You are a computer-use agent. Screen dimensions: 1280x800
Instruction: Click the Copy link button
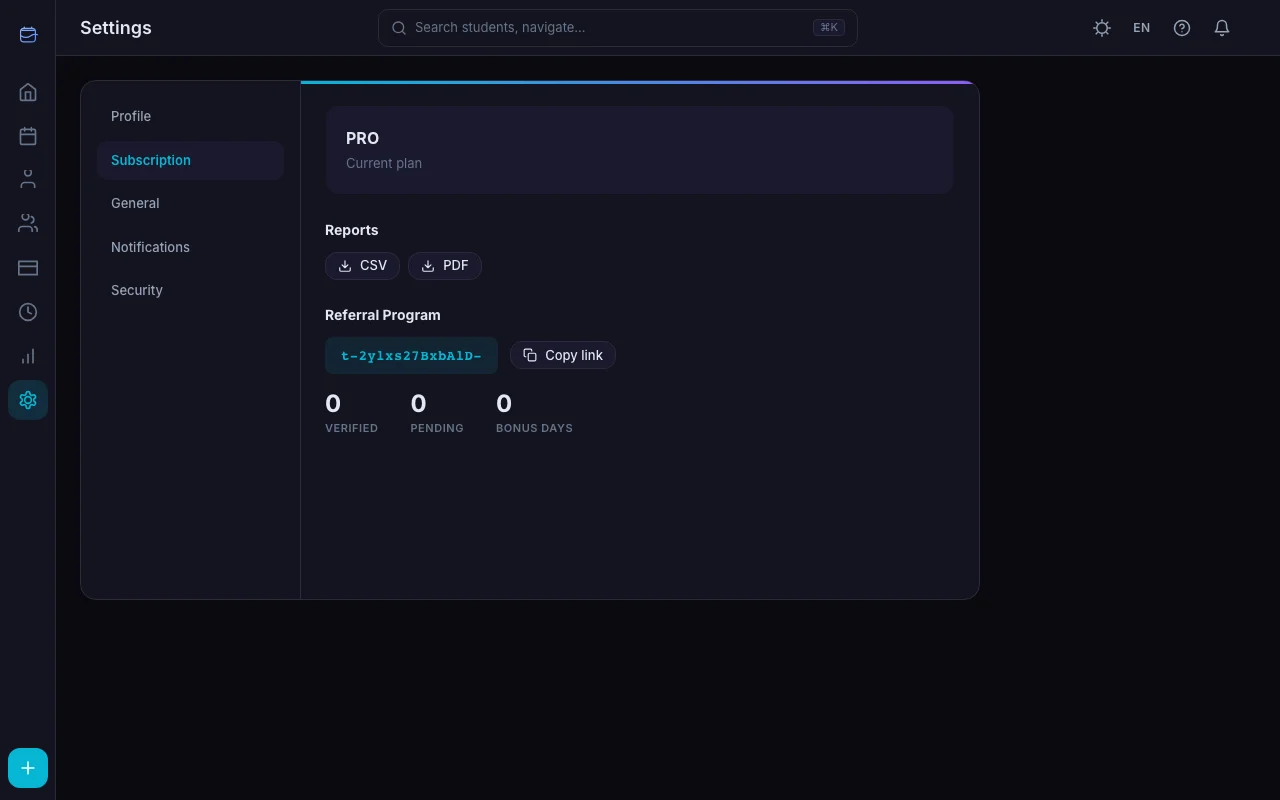pyautogui.click(x=563, y=355)
